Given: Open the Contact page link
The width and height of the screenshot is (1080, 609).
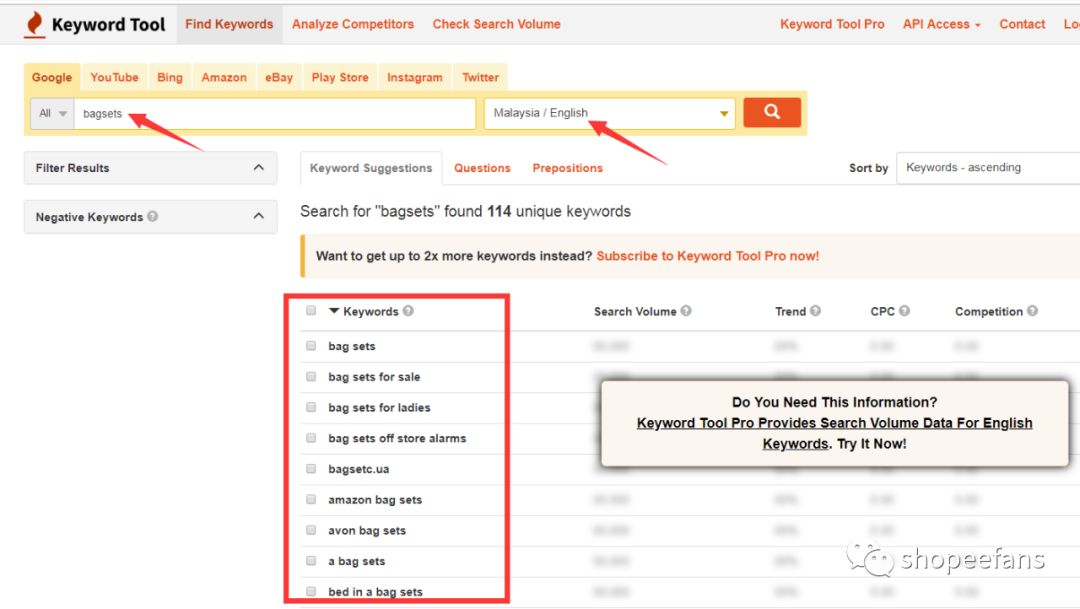Looking at the screenshot, I should coord(1022,24).
